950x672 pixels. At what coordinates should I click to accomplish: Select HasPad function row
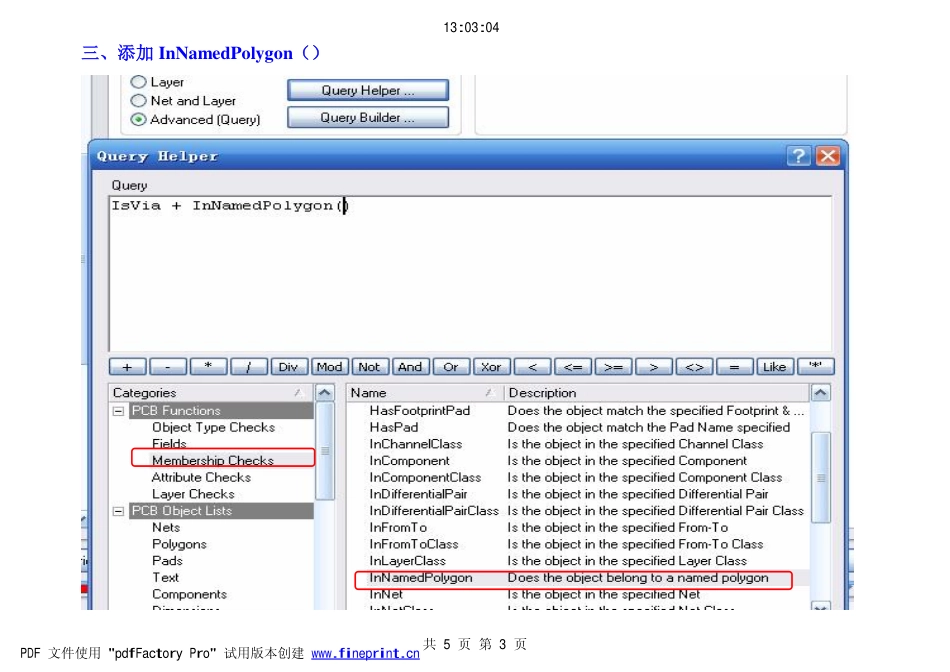(579, 427)
